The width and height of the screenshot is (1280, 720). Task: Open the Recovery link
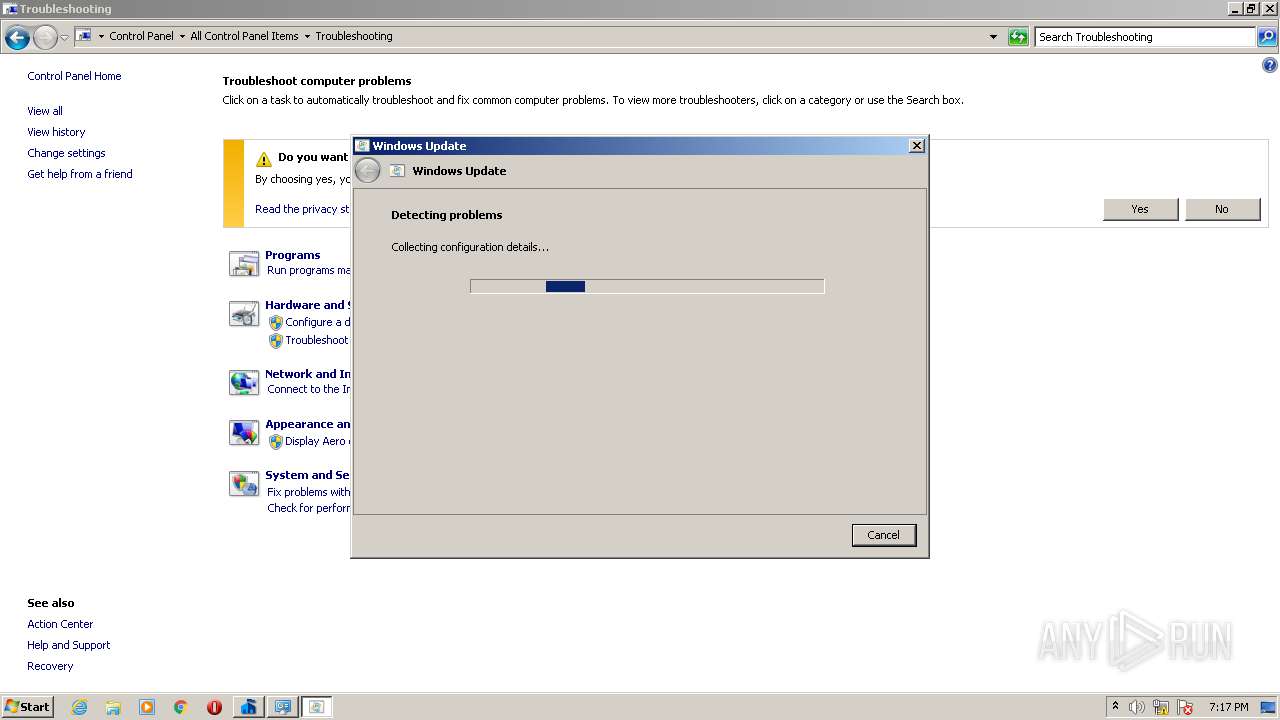point(50,666)
